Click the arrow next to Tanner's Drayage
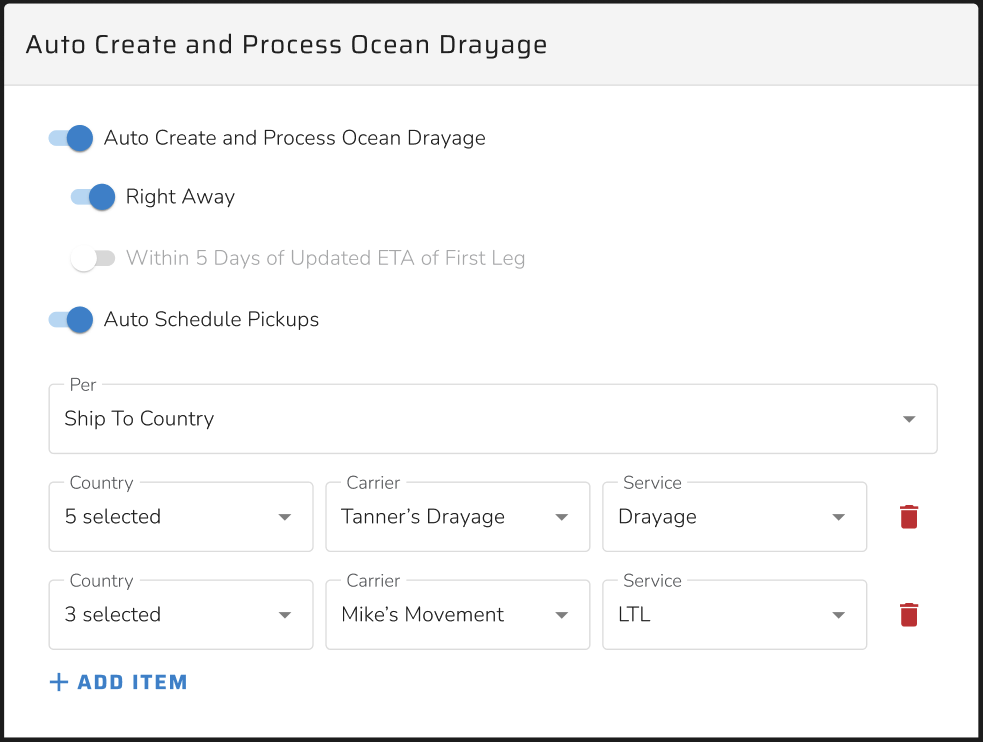 pos(561,517)
